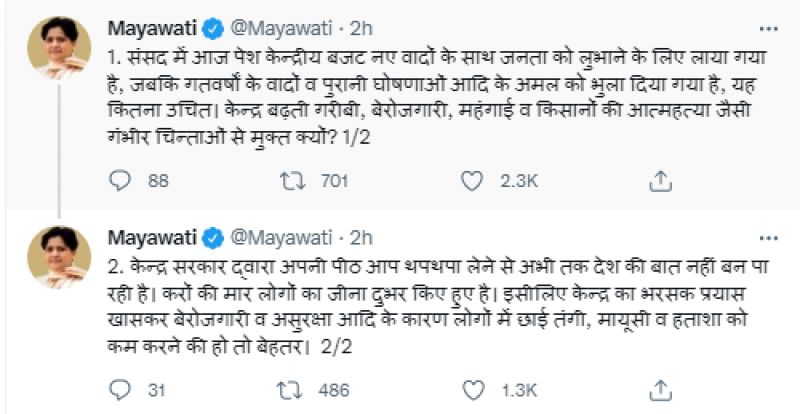This screenshot has height=414, width=800.
Task: Like the first tweet with 2.3K likes
Action: [471, 181]
